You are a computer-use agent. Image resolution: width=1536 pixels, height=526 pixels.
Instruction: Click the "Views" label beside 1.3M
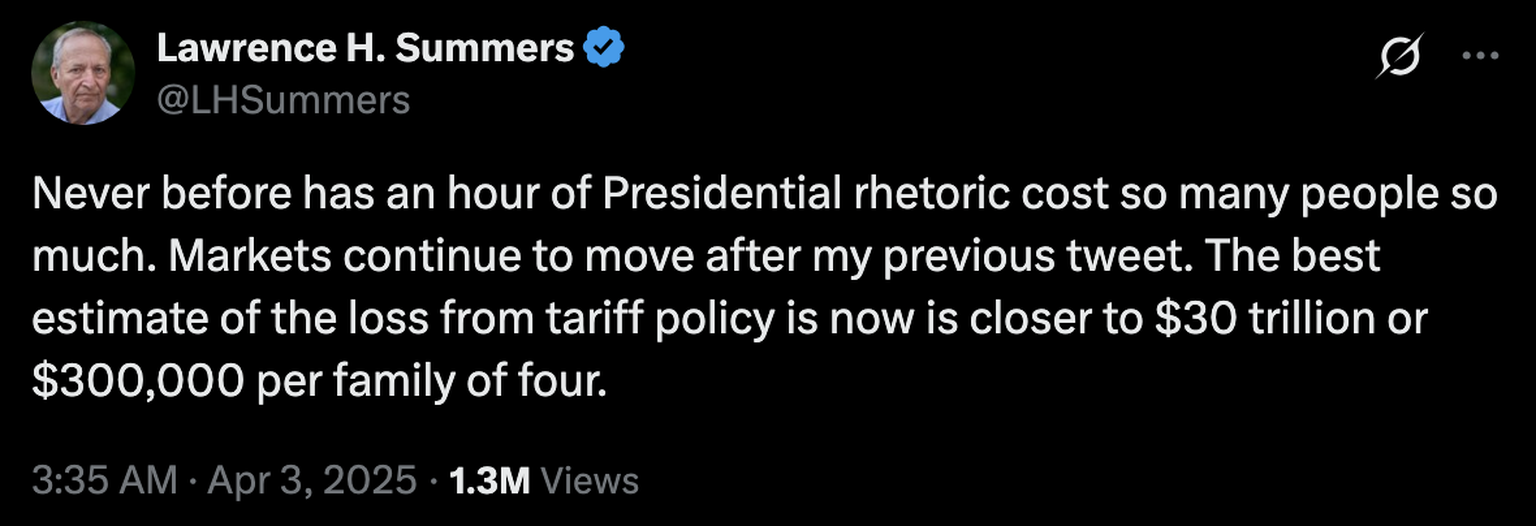589,480
